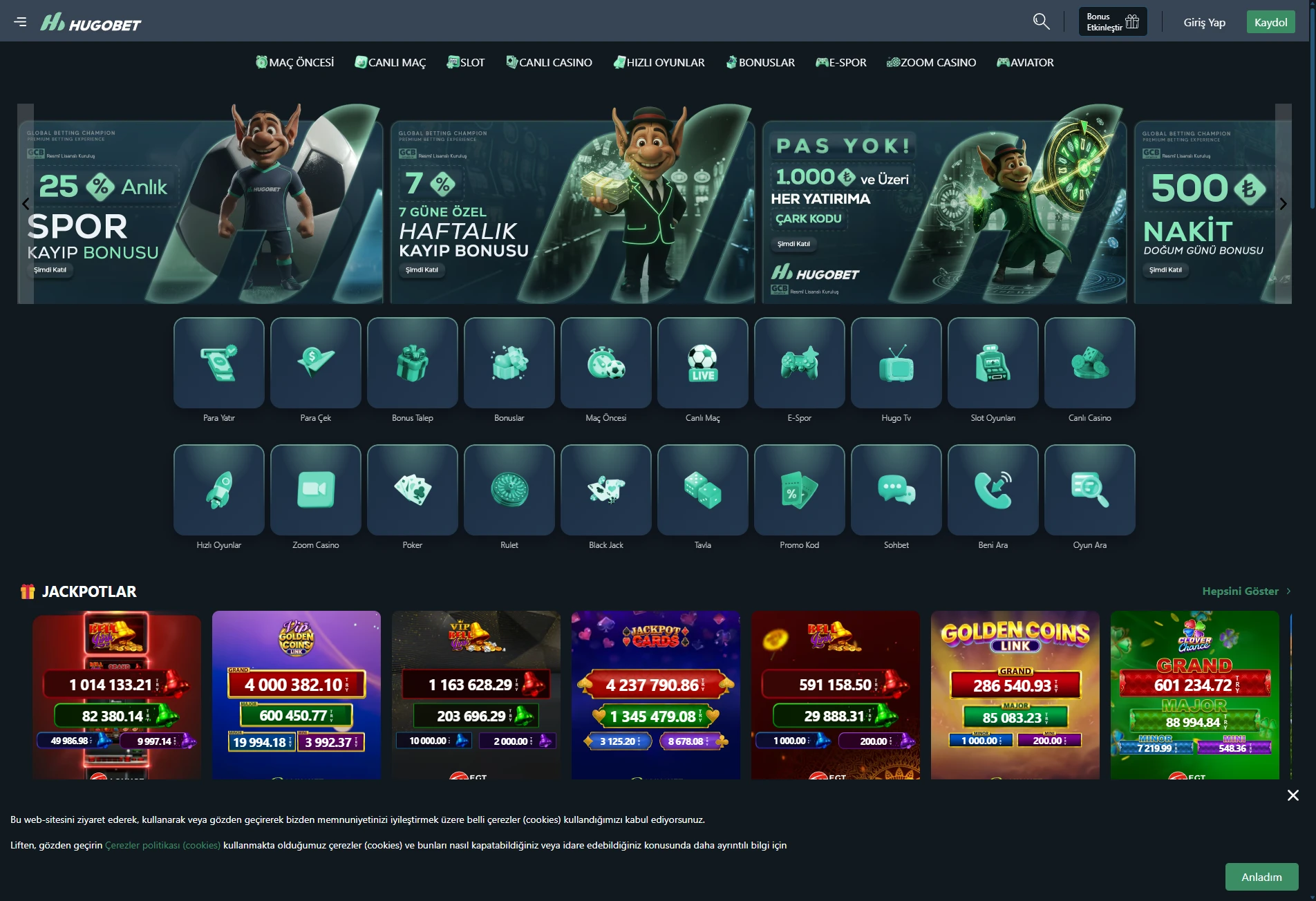This screenshot has width=1316, height=901.
Task: Open CANLI CASINO in navigation
Action: pos(549,62)
